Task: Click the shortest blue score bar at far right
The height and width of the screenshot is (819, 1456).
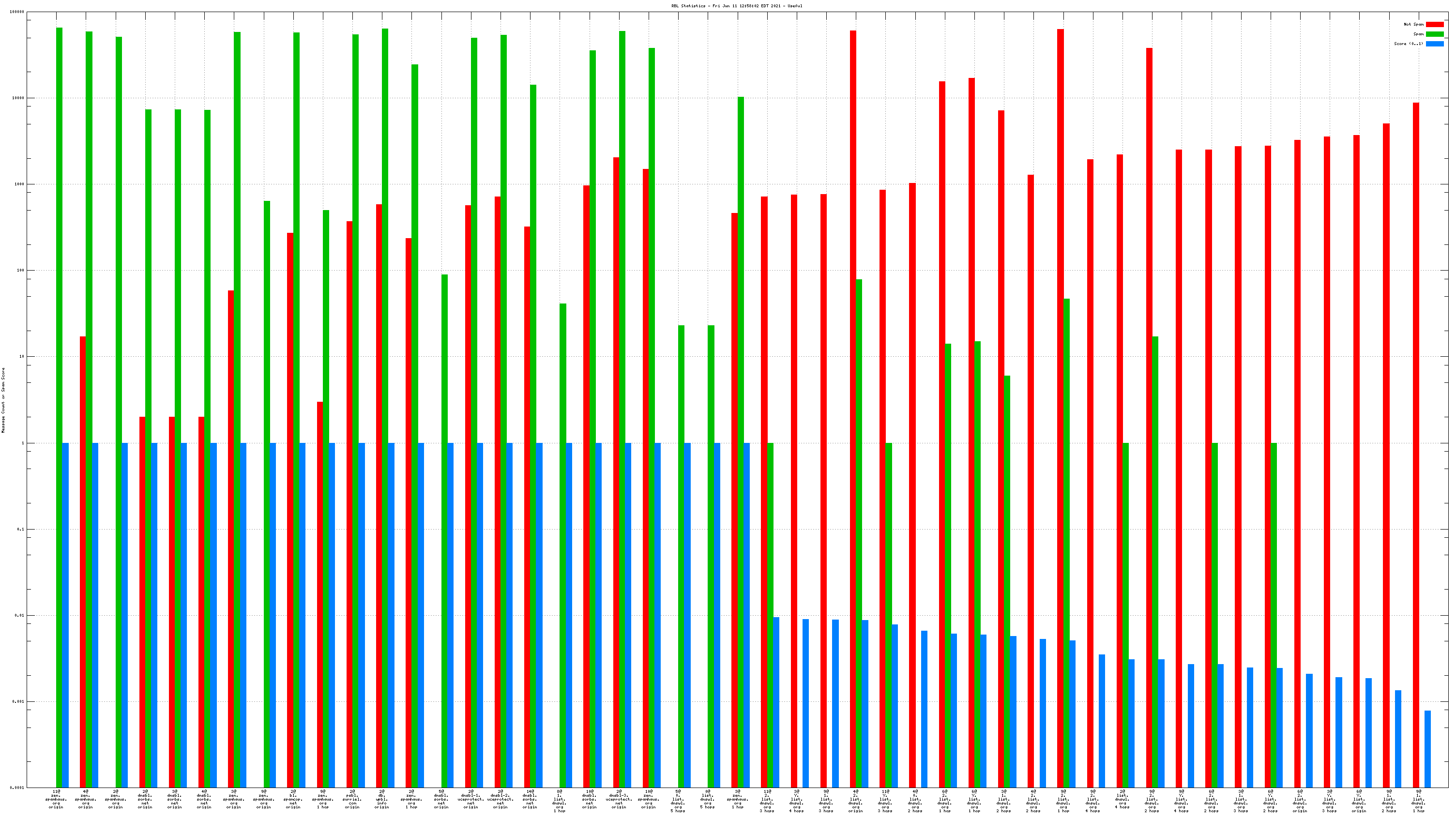Action: pos(1427,748)
